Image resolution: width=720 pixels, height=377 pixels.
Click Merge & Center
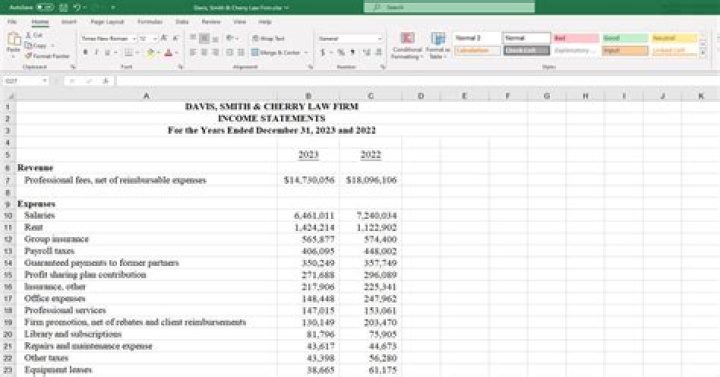click(276, 52)
